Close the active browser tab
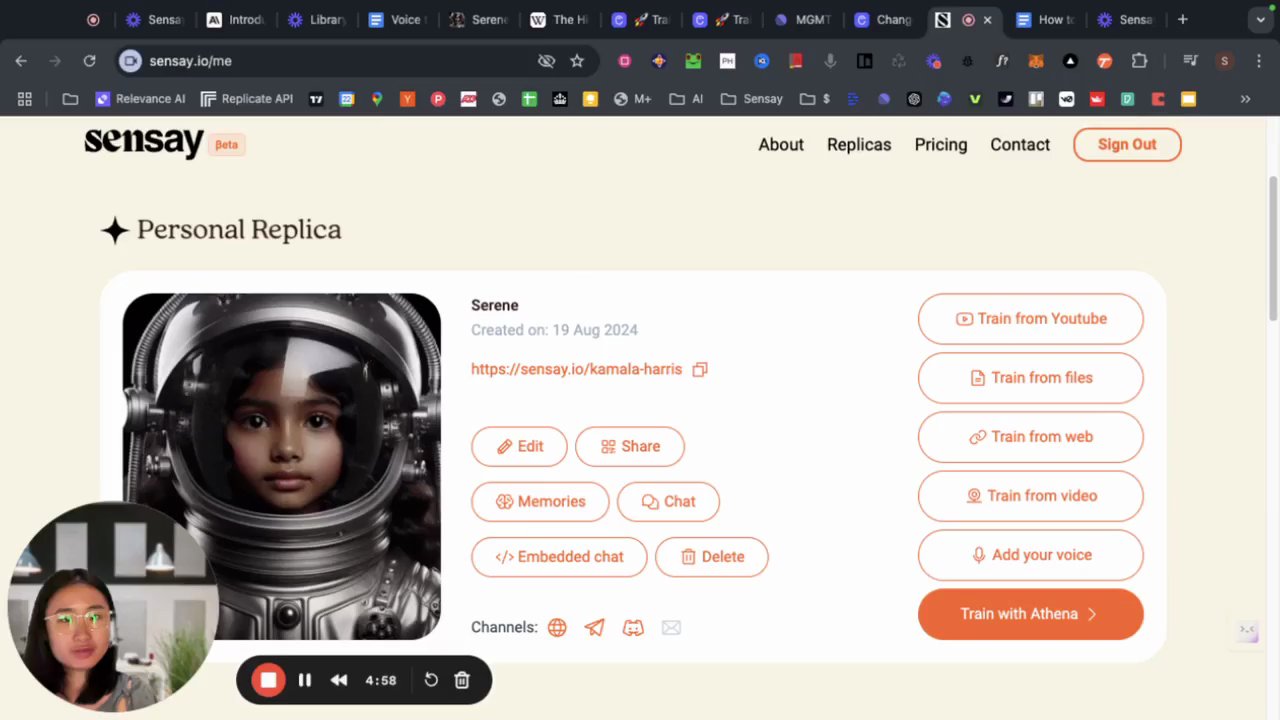The height and width of the screenshot is (720, 1280). tap(988, 19)
